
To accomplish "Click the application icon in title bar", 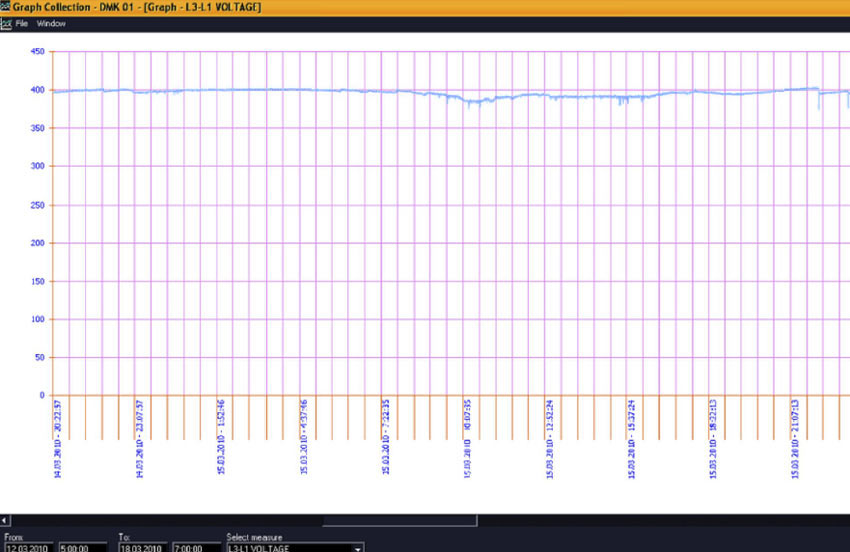I will coord(6,6).
